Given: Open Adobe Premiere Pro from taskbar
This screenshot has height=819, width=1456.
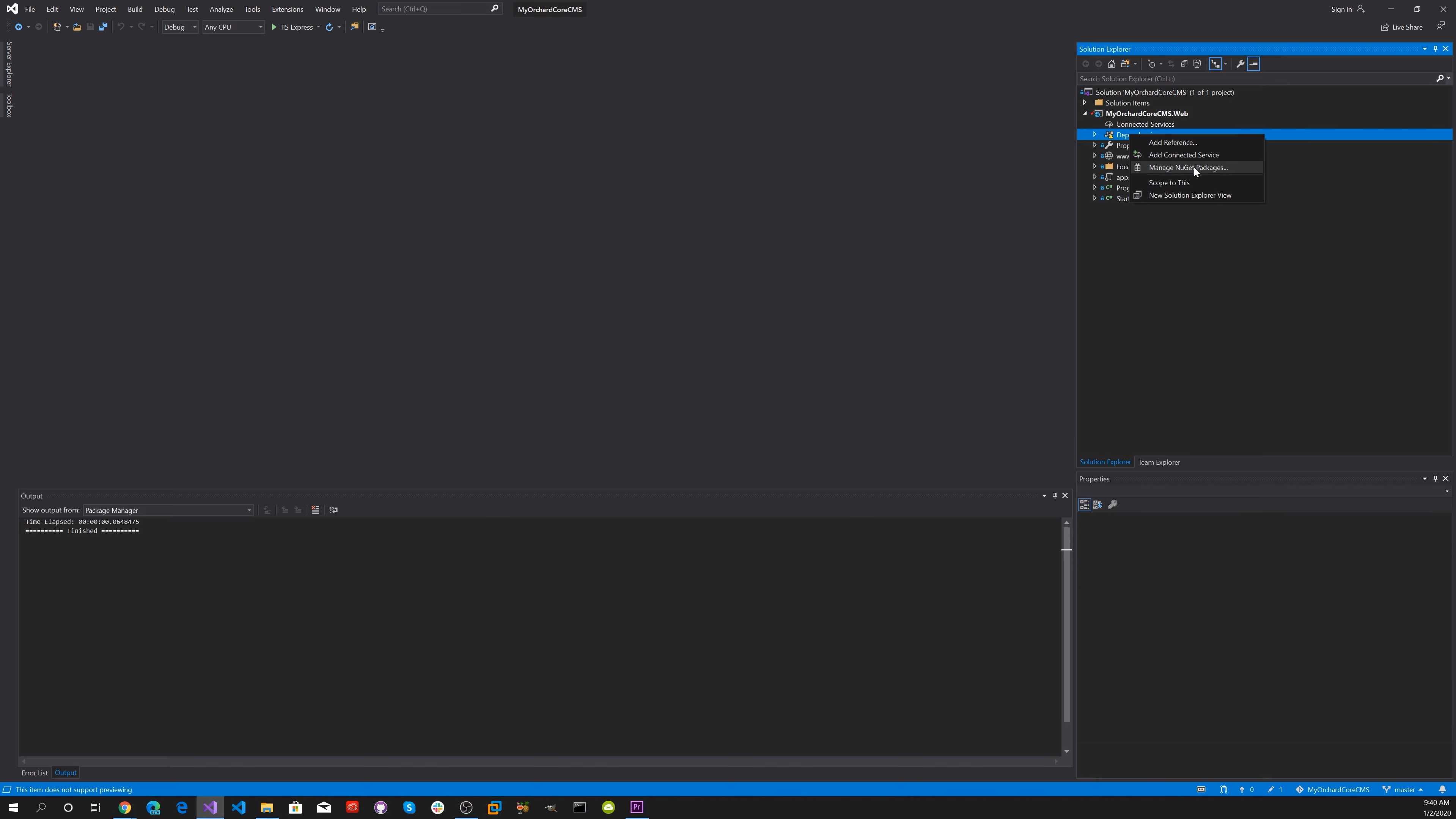Looking at the screenshot, I should (x=637, y=807).
